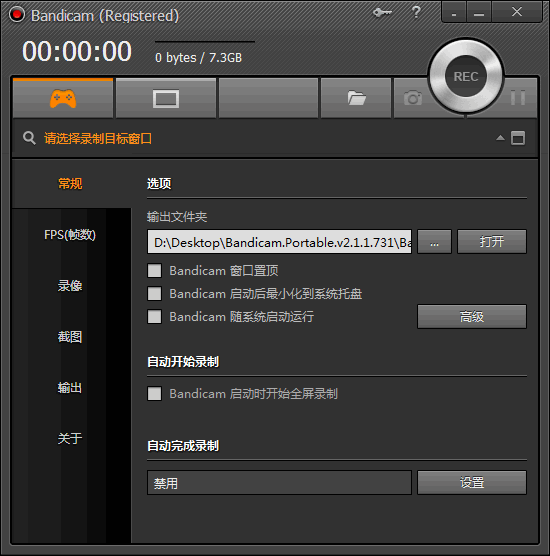The image size is (550, 556).
Task: Toggle 启动后最小化到系统托盘 checkbox
Action: tap(154, 294)
